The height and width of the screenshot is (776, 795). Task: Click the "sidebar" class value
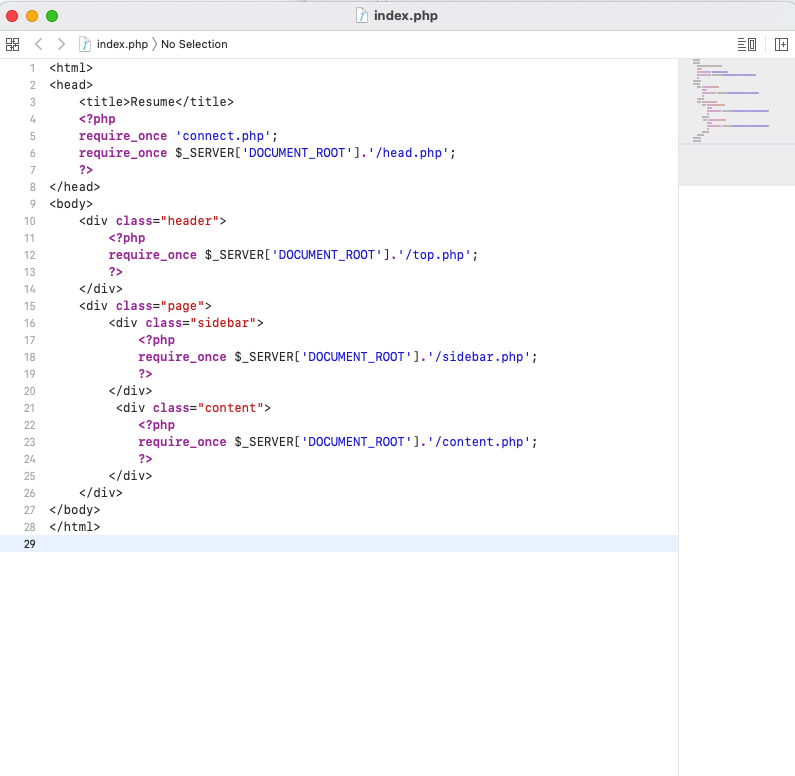click(223, 323)
